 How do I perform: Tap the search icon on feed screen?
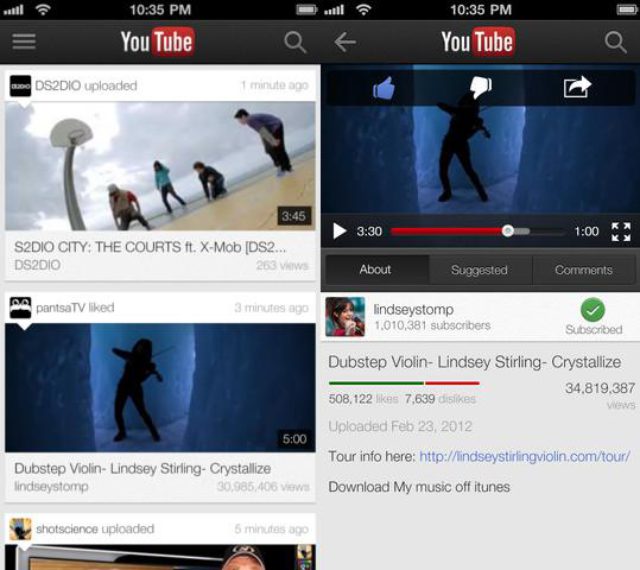[x=295, y=42]
